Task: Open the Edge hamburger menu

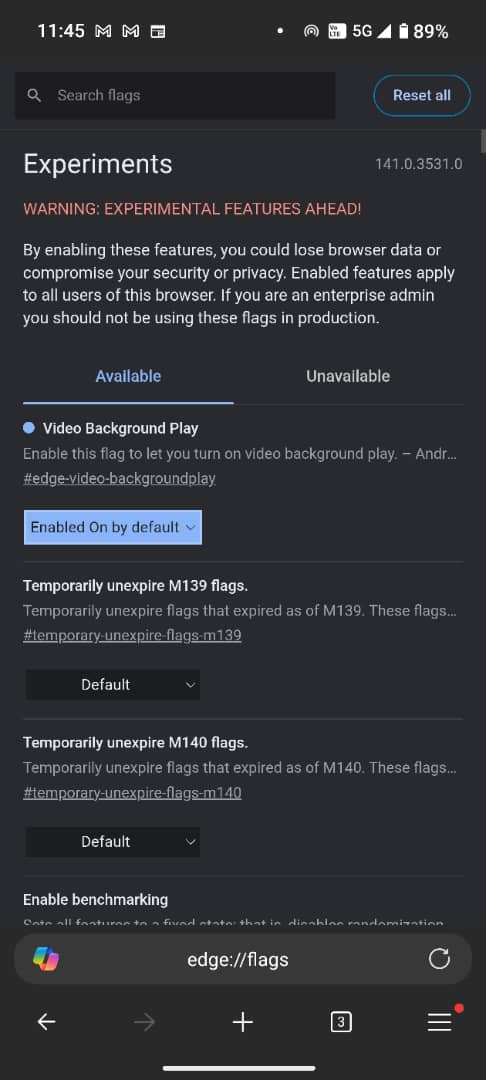Action: point(439,1022)
